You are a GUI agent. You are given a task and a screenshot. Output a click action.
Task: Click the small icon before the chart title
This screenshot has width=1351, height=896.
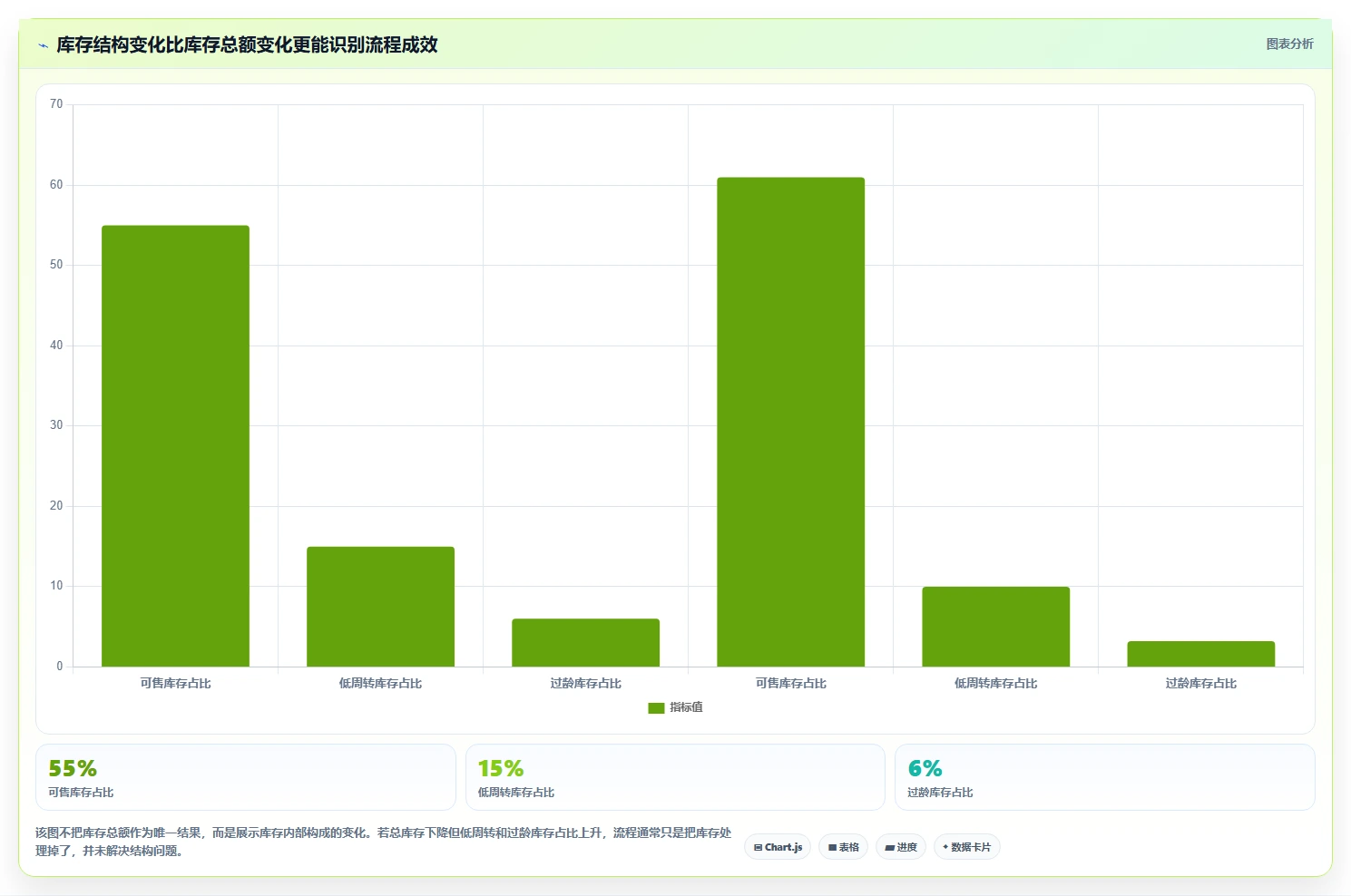pyautogui.click(x=43, y=45)
